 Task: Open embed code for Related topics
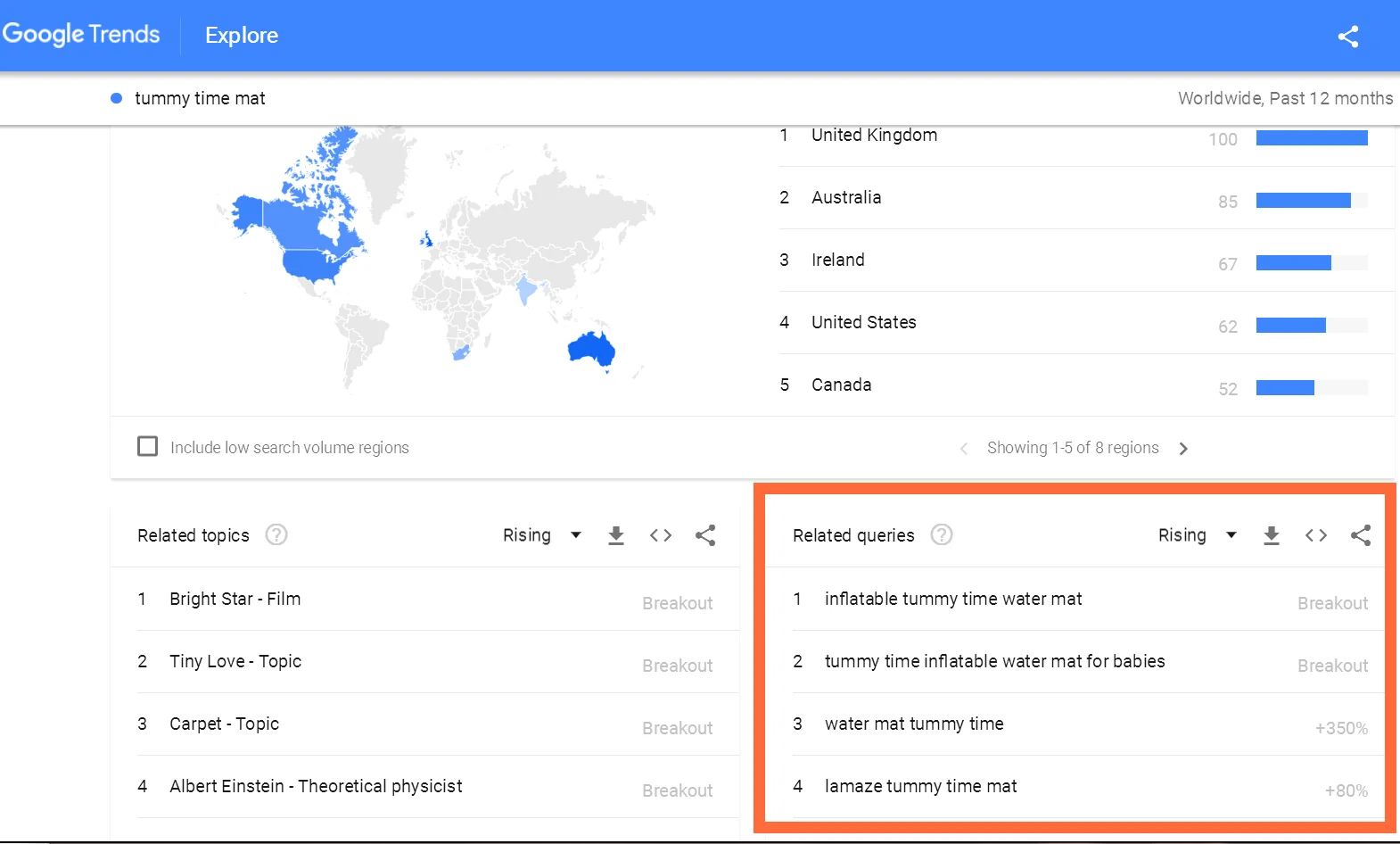pyautogui.click(x=660, y=535)
